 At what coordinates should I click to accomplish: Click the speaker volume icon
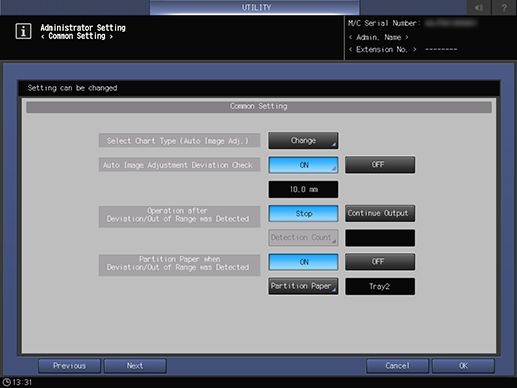click(479, 7)
